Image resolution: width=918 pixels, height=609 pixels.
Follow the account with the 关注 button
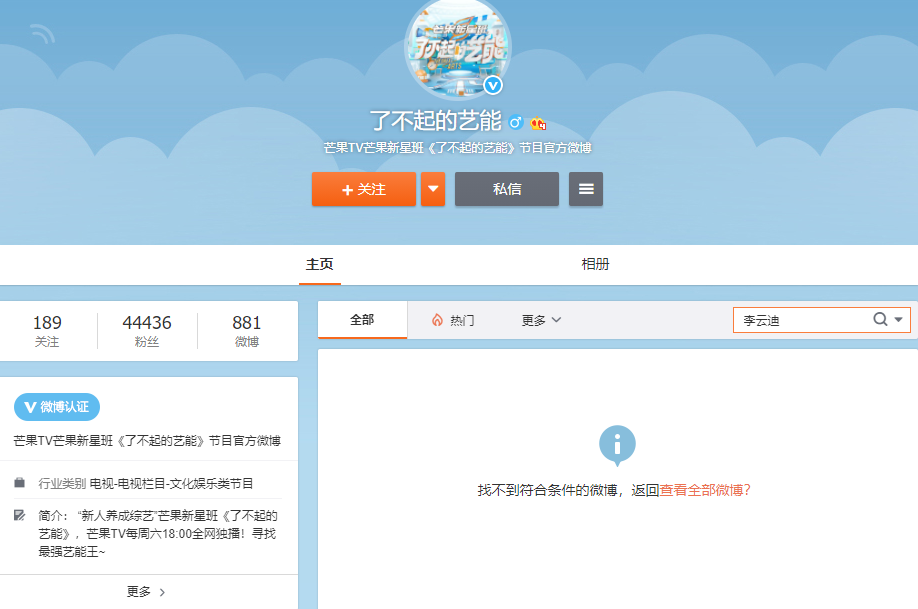(364, 189)
